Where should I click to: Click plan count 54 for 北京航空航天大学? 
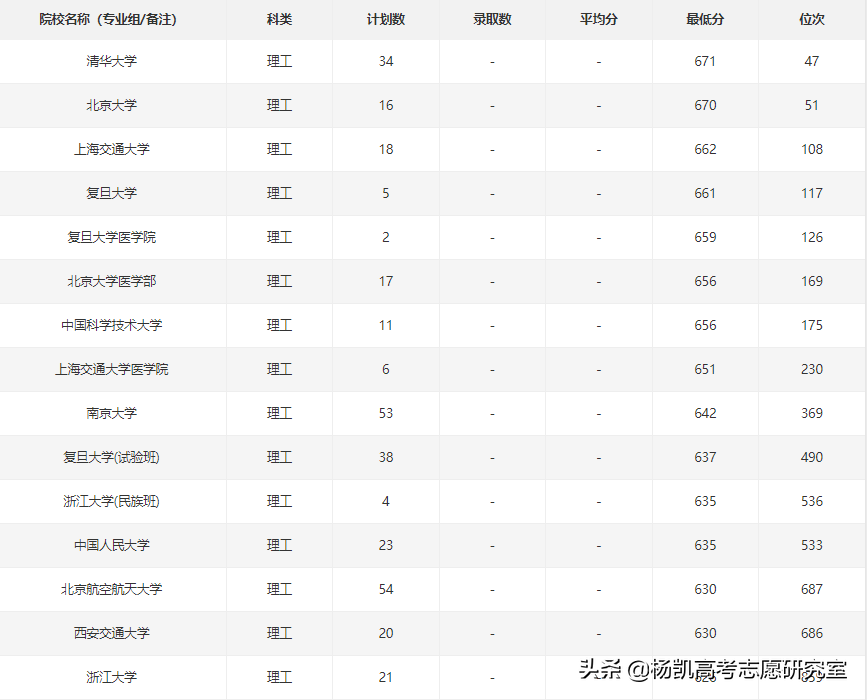pos(386,589)
